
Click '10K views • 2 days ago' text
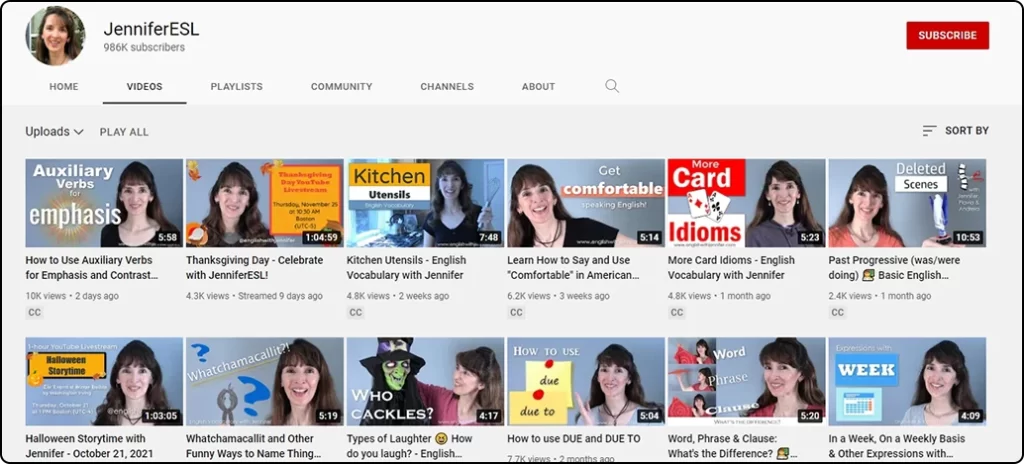72,296
